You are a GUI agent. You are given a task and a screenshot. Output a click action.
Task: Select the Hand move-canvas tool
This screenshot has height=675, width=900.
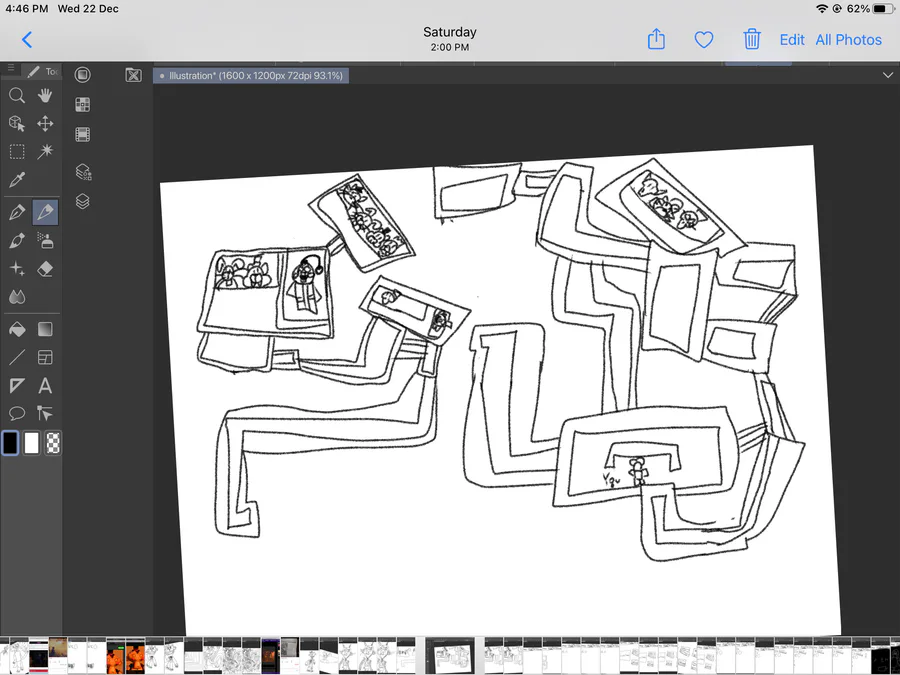pyautogui.click(x=45, y=95)
